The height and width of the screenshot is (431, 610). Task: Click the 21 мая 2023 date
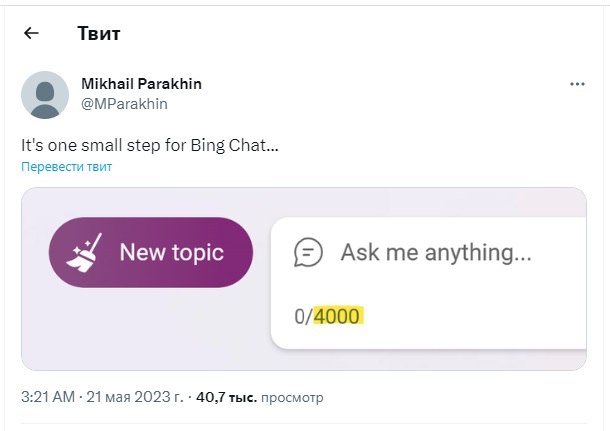click(135, 397)
